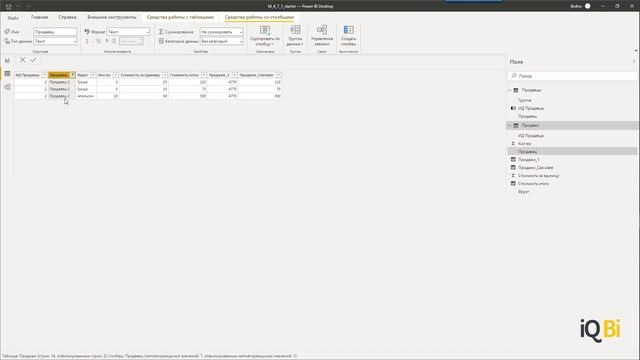Screen dimensions: 640x360
Task: Click Апельсин cell in Фрукт column
Action: pyautogui.click(x=86, y=96)
